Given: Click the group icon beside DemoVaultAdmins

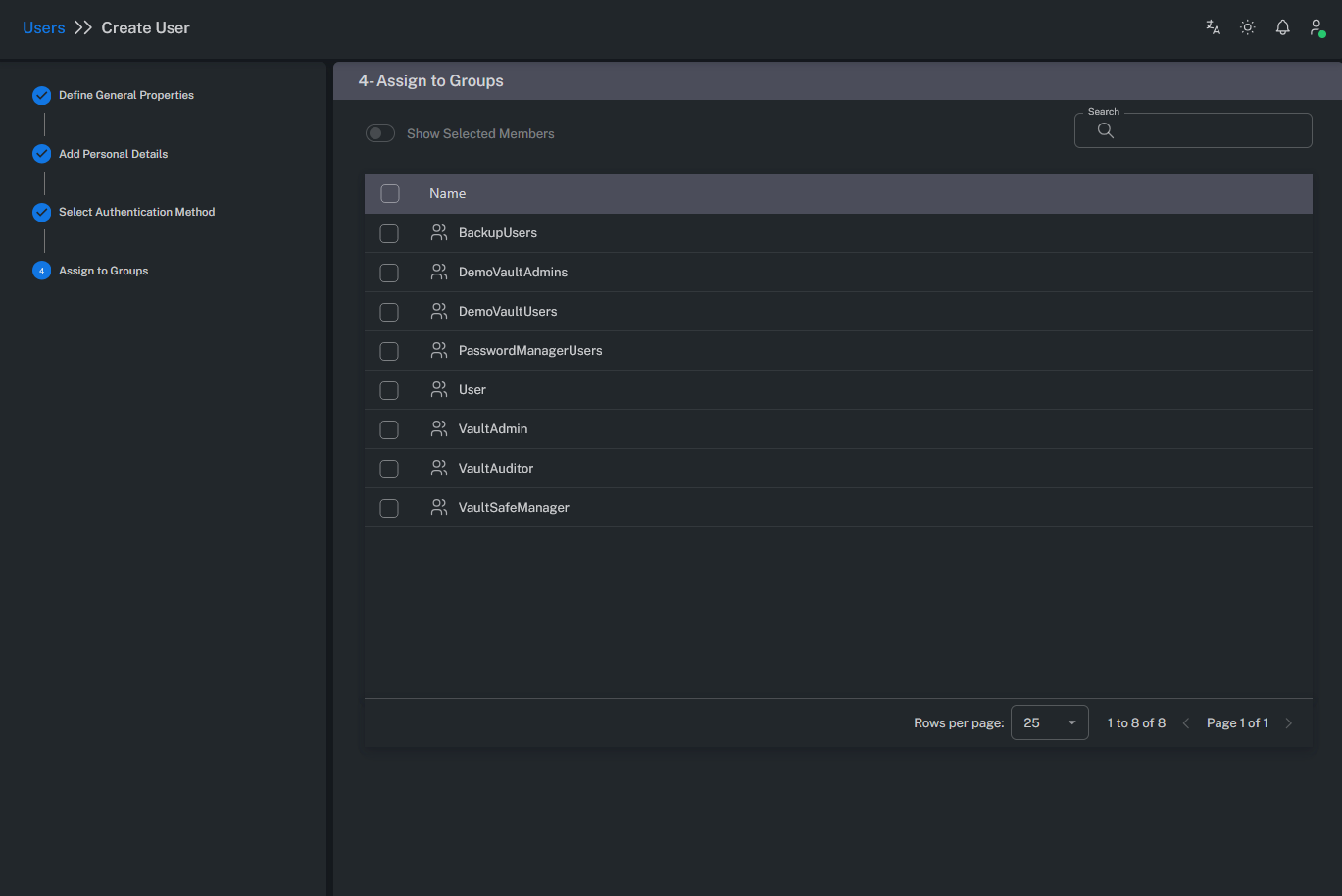Looking at the screenshot, I should pos(438,272).
